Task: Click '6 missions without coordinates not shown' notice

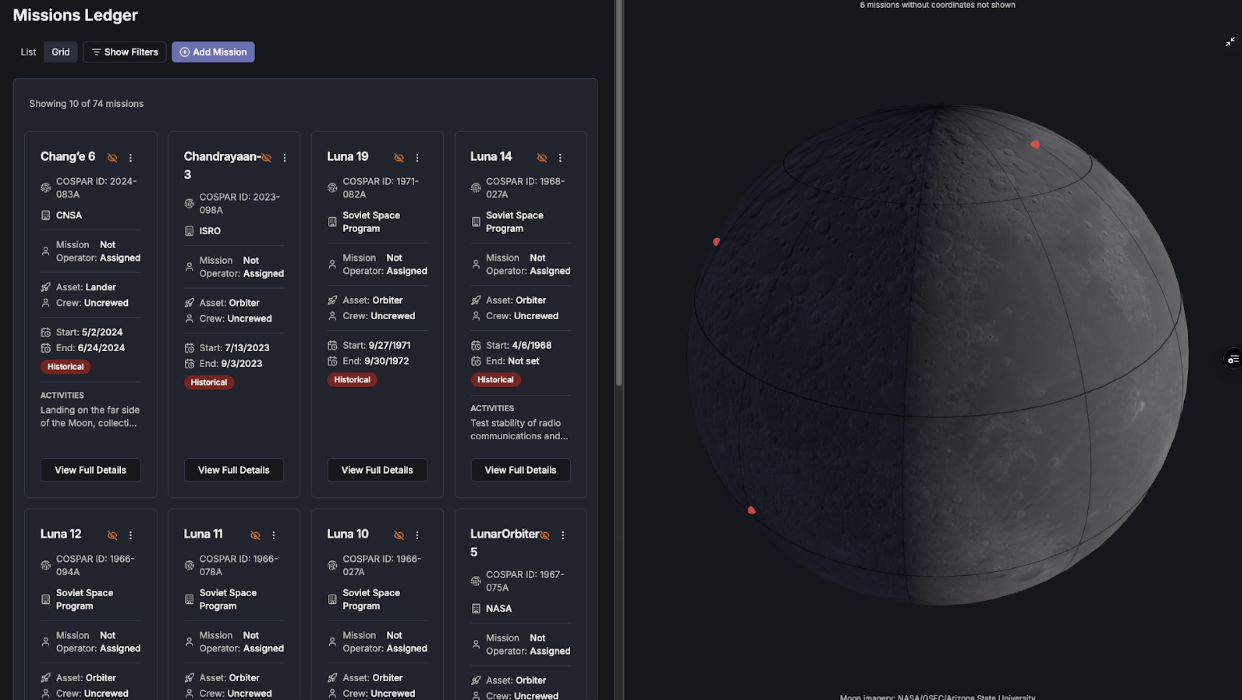Action: tap(937, 5)
